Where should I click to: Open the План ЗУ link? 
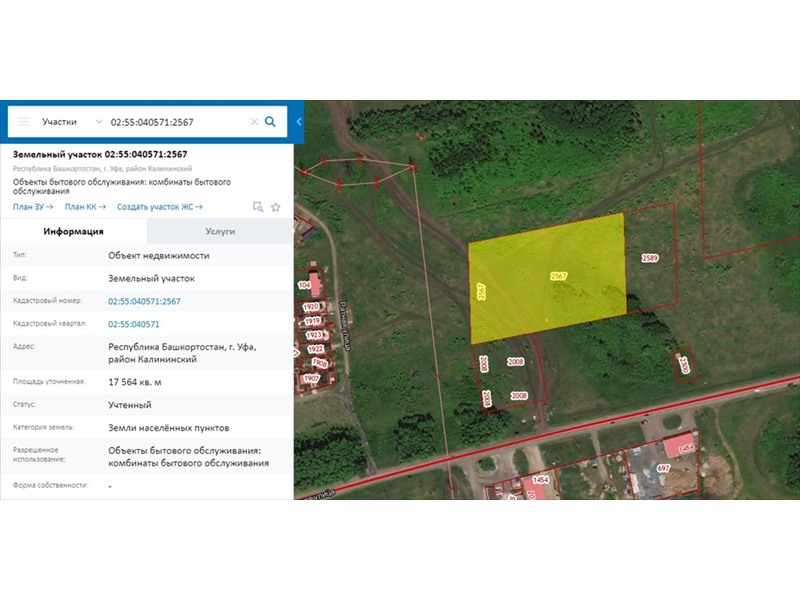pyautogui.click(x=33, y=207)
